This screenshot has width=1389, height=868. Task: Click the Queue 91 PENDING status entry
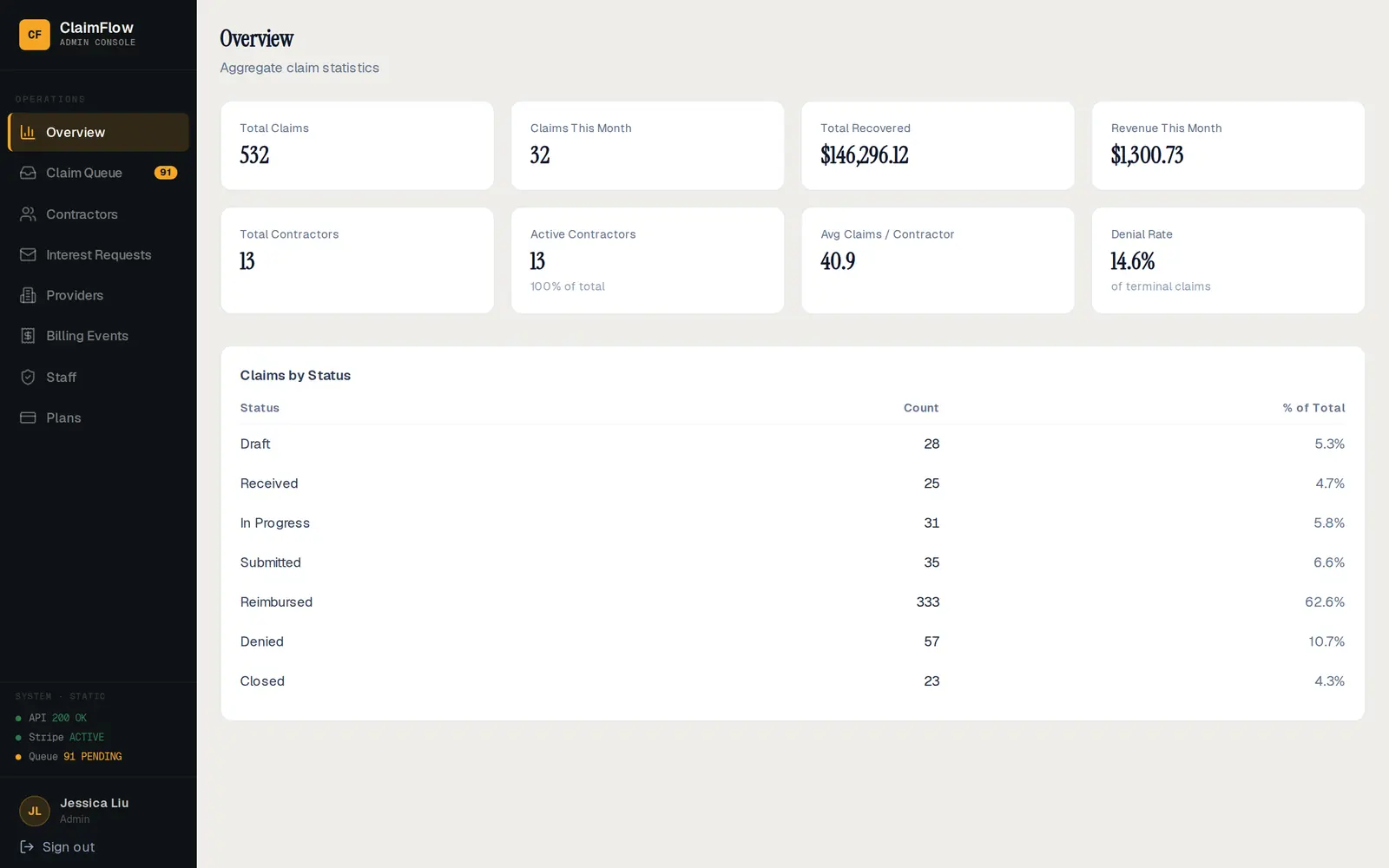click(x=69, y=757)
